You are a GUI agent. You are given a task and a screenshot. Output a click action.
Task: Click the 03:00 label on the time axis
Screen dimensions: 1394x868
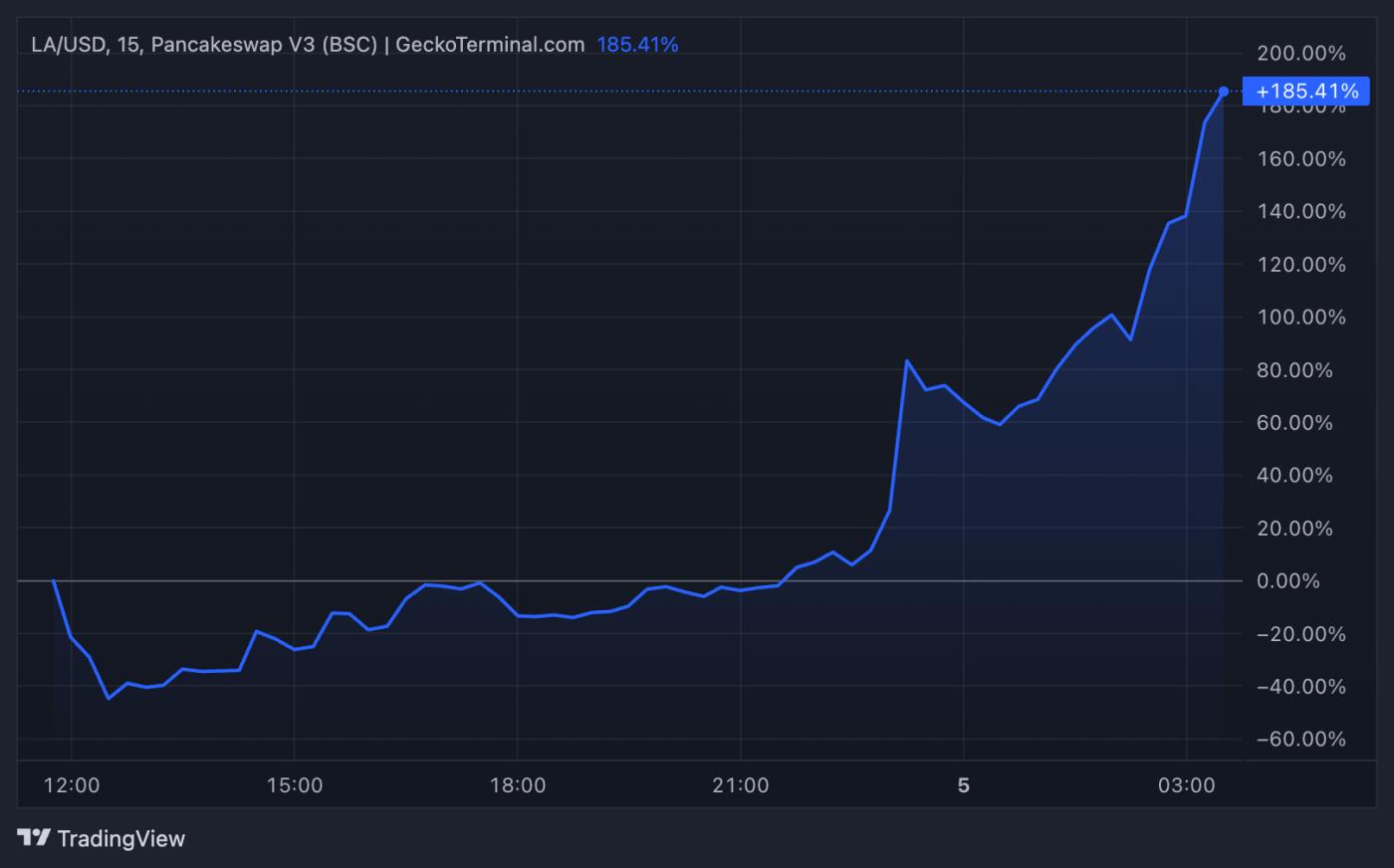[x=1185, y=785]
